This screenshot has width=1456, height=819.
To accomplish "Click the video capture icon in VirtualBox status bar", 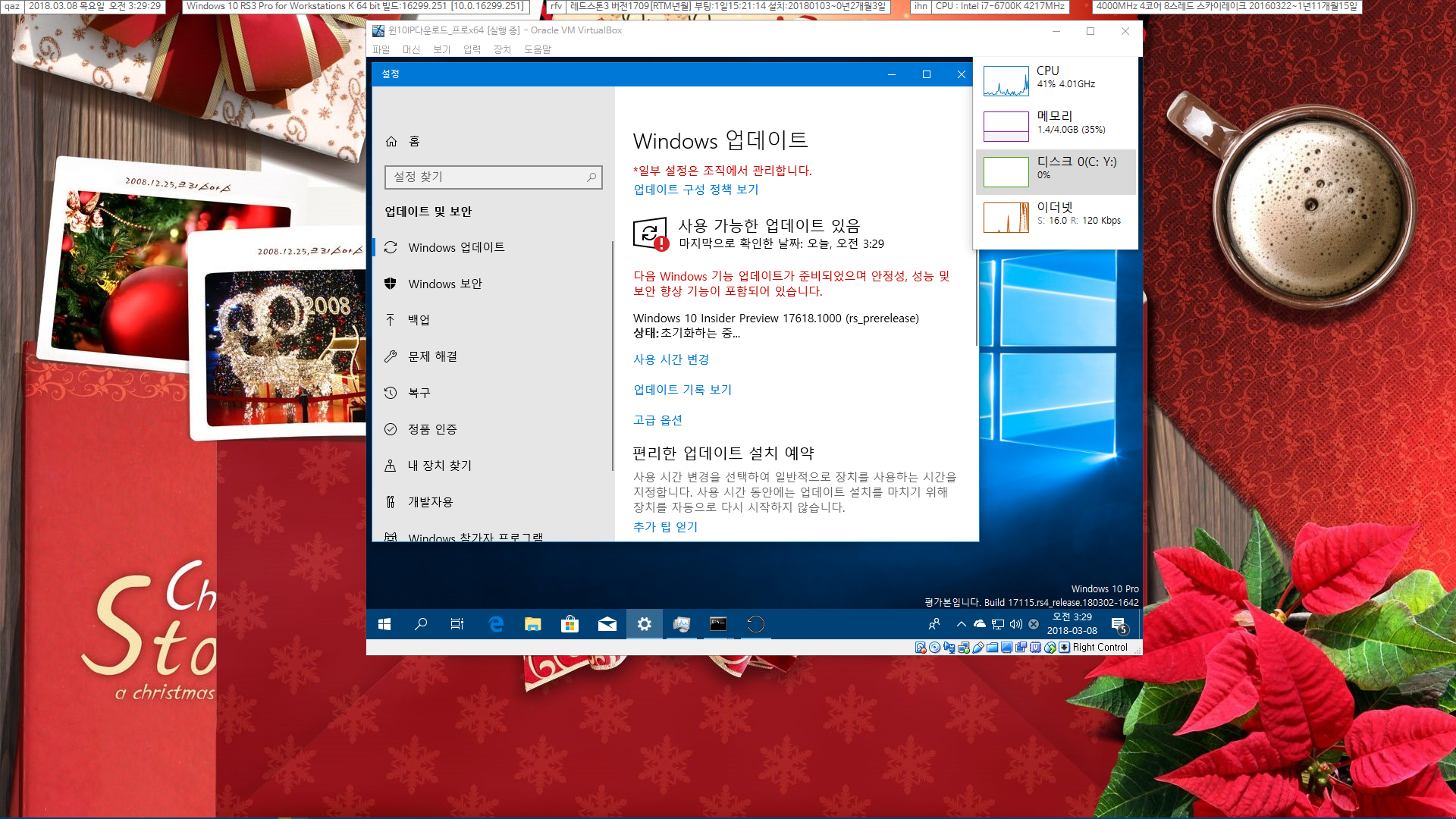I will point(1021,647).
